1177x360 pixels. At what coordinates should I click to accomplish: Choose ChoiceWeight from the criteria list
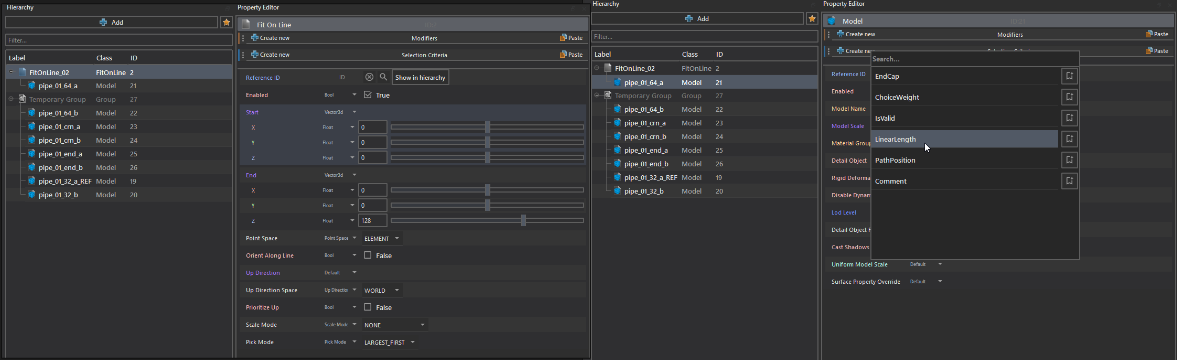965,98
